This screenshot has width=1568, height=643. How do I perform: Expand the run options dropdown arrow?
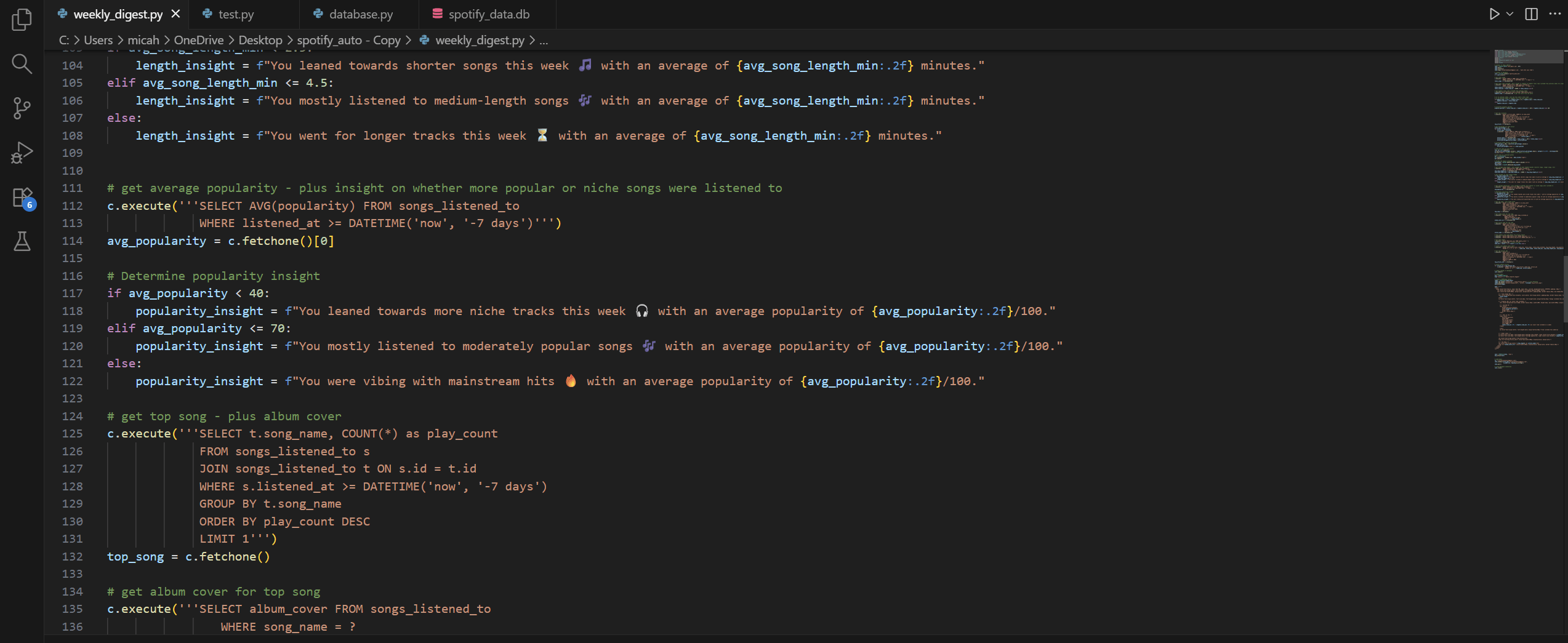click(1509, 14)
